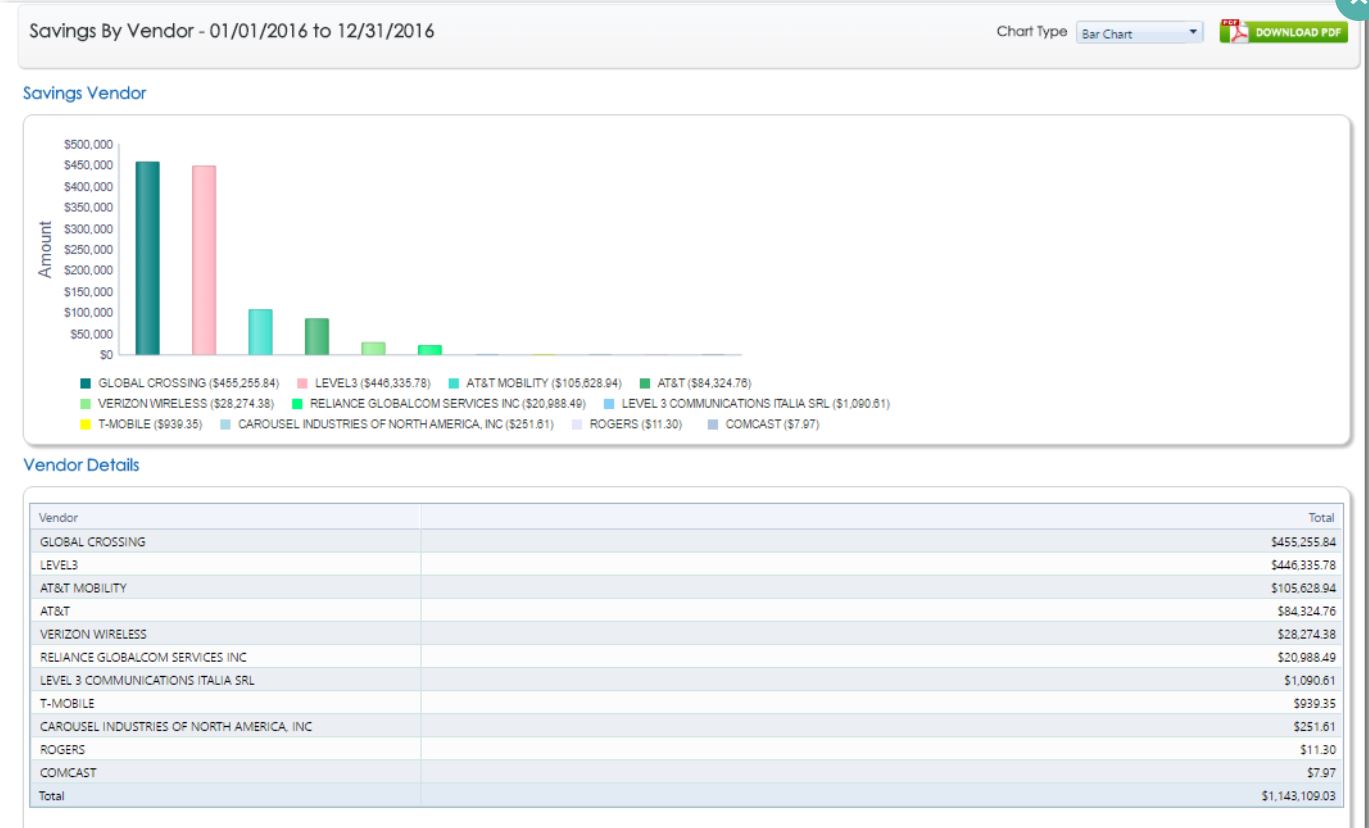Click RELIANCE GLOBALCOM legend swatch

tap(297, 404)
